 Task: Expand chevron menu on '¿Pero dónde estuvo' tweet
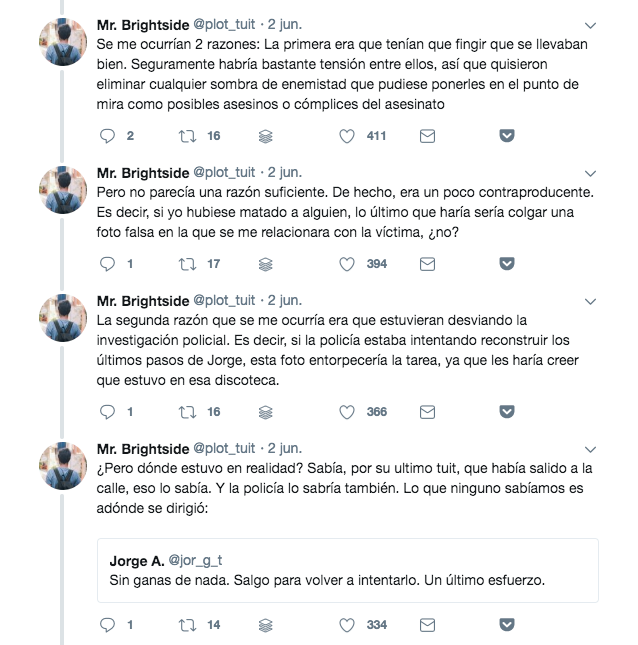click(590, 449)
